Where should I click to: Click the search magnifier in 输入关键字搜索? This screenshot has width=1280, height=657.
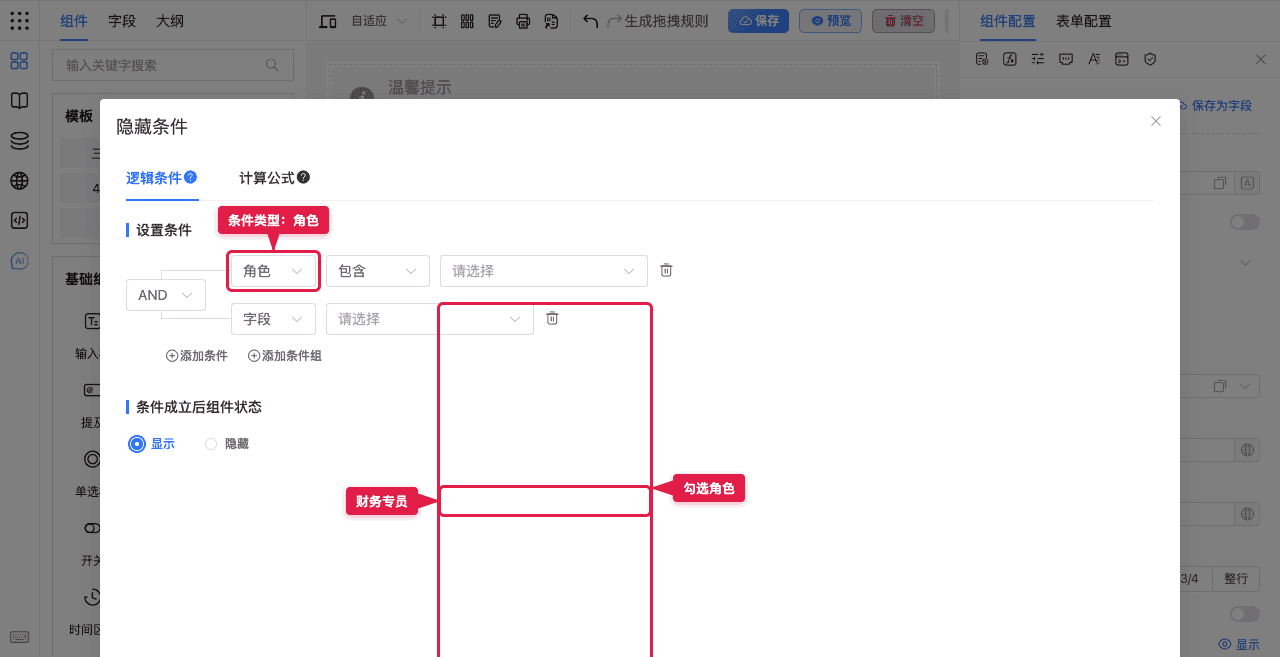272,65
